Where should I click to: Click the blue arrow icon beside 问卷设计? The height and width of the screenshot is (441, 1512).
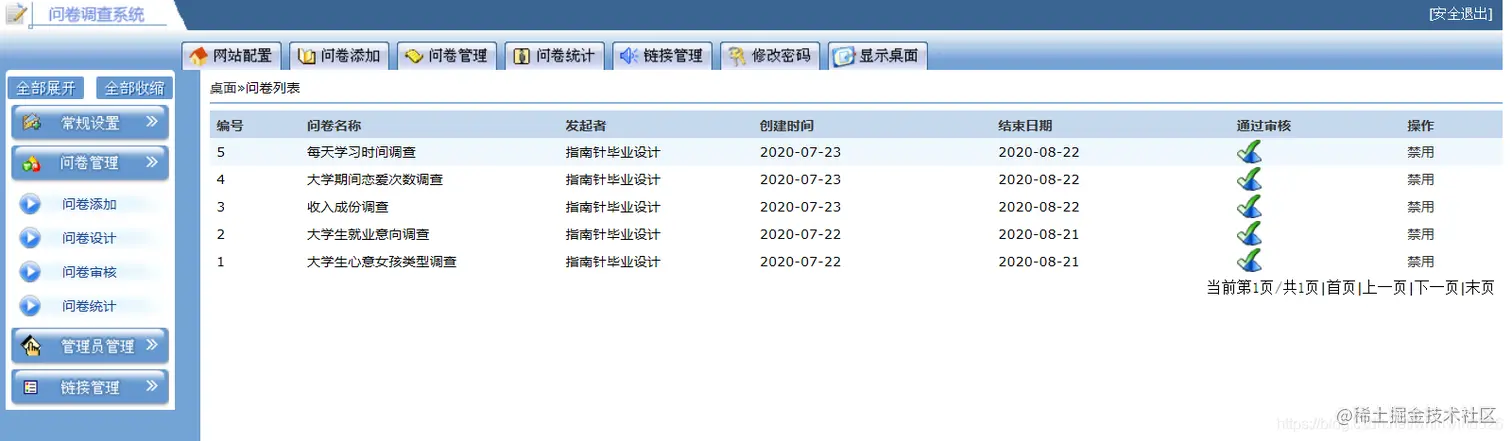[x=30, y=238]
